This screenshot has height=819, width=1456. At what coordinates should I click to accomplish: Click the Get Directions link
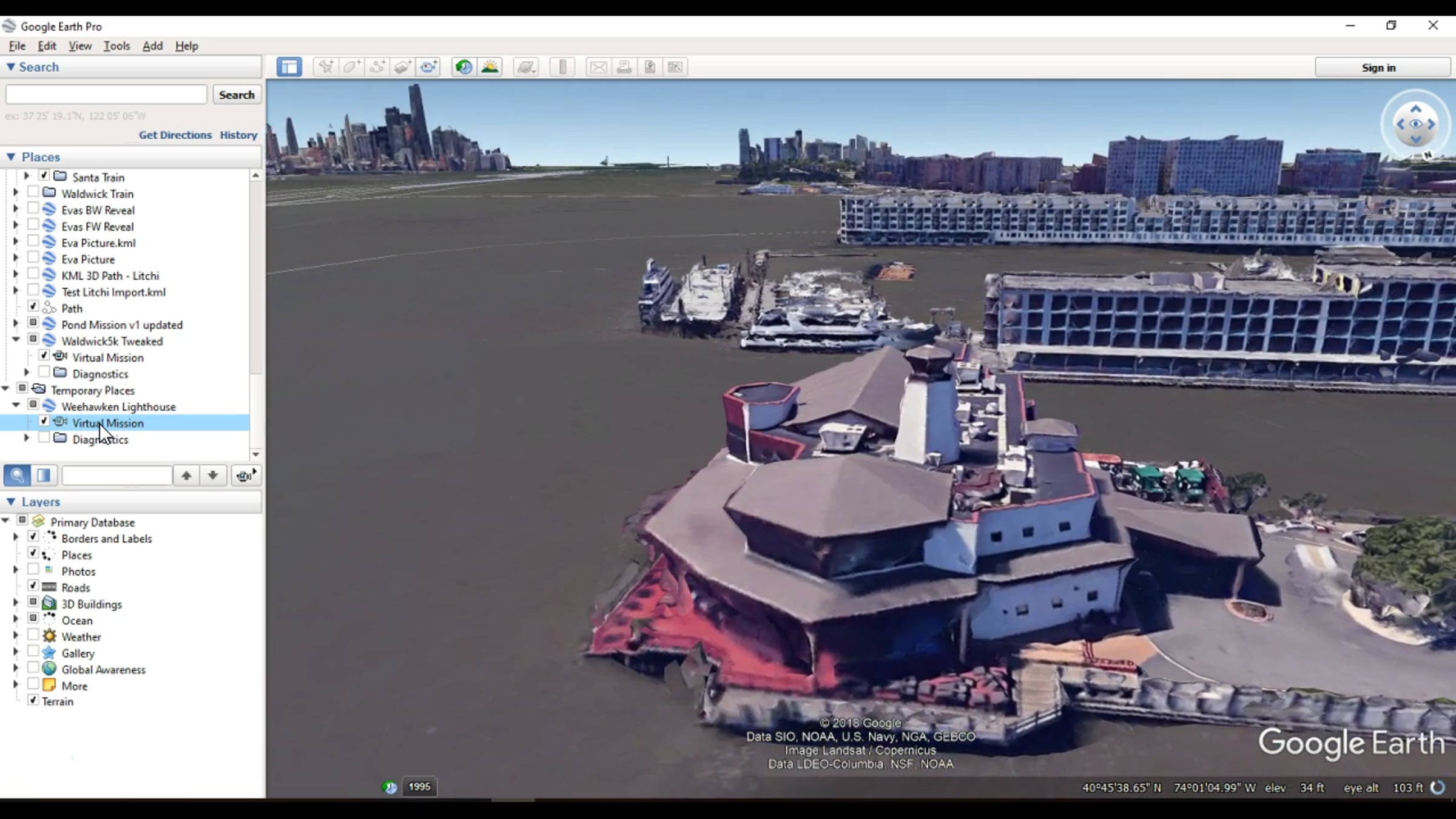[x=175, y=135]
